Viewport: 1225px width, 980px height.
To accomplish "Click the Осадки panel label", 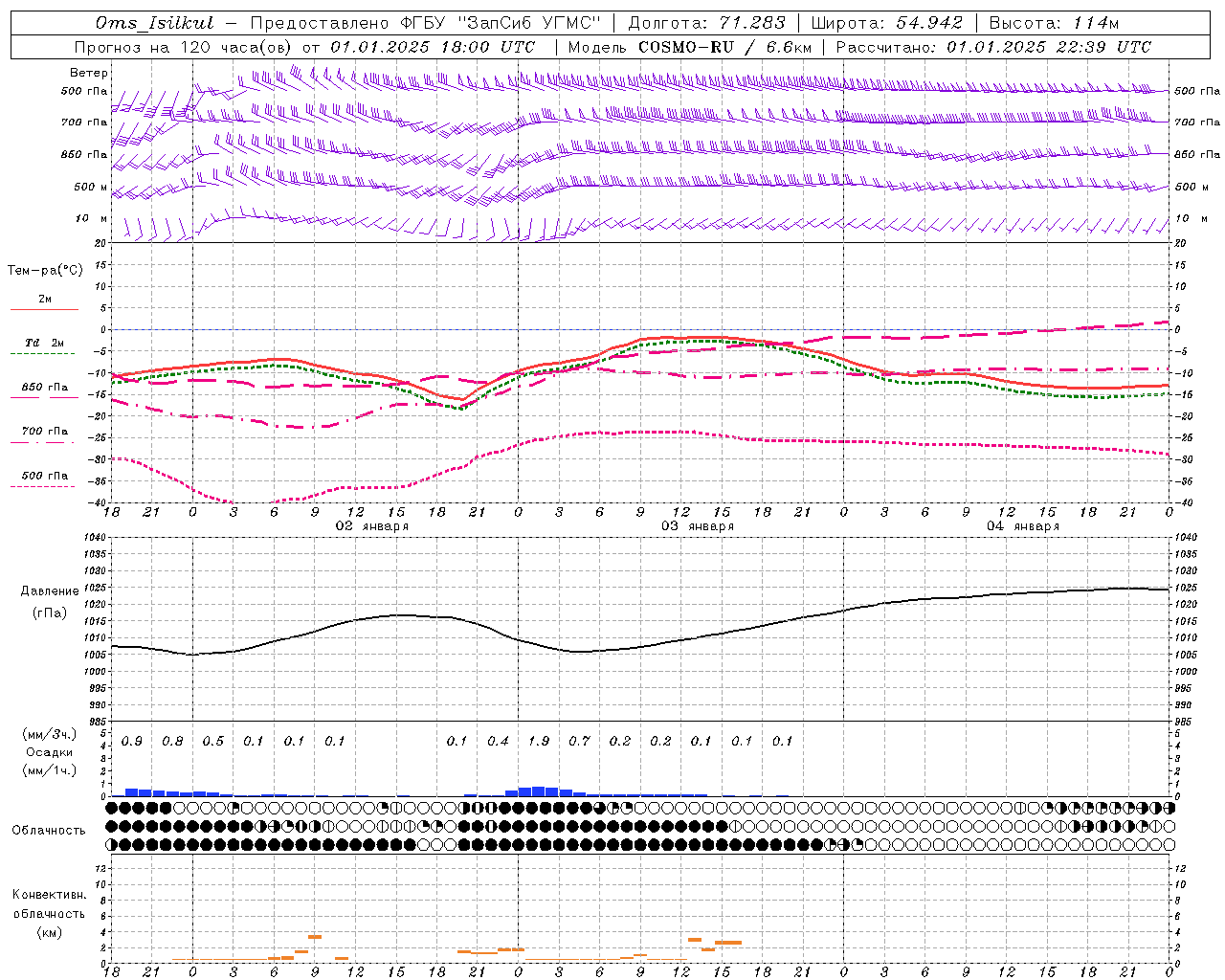I will pyautogui.click(x=50, y=752).
